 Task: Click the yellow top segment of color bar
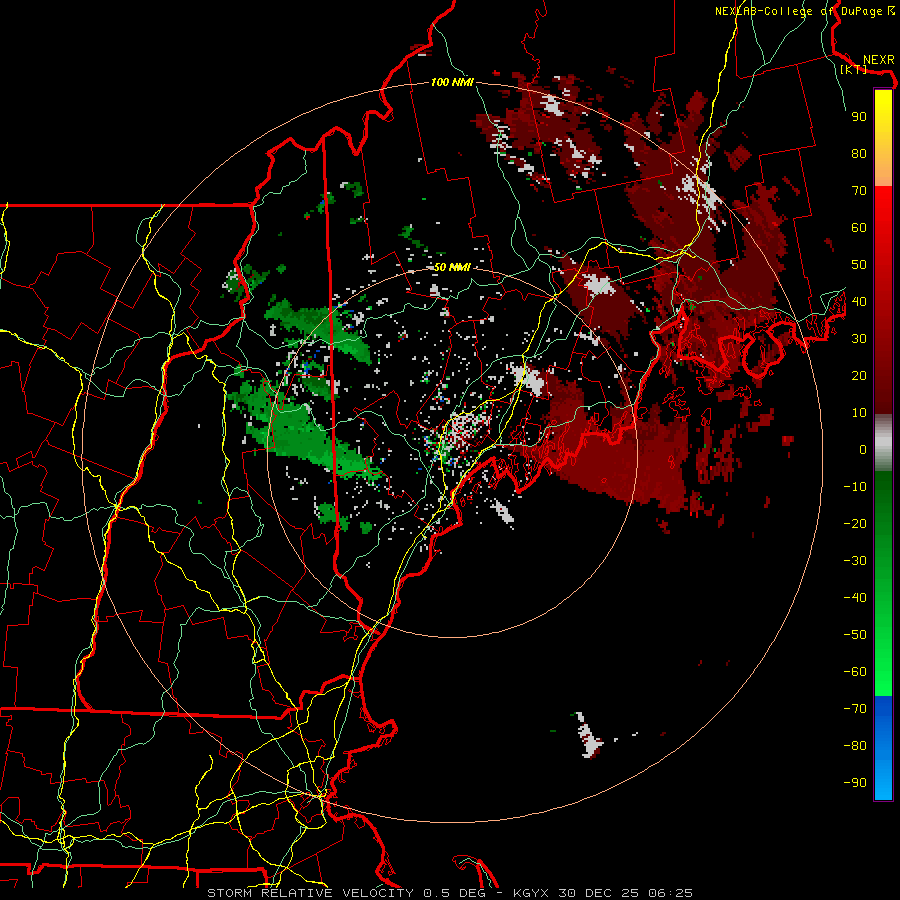tap(883, 138)
